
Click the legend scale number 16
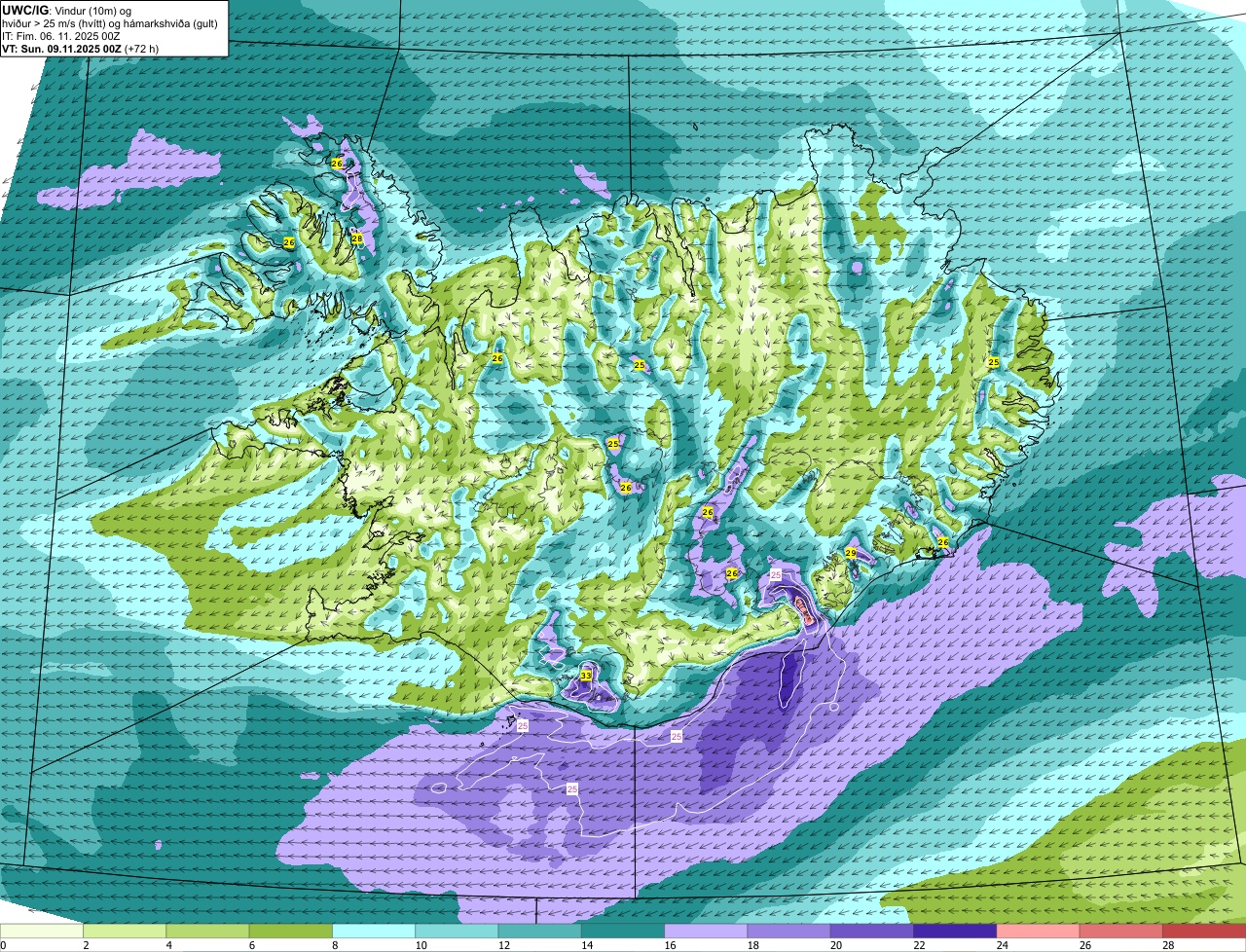tap(670, 945)
